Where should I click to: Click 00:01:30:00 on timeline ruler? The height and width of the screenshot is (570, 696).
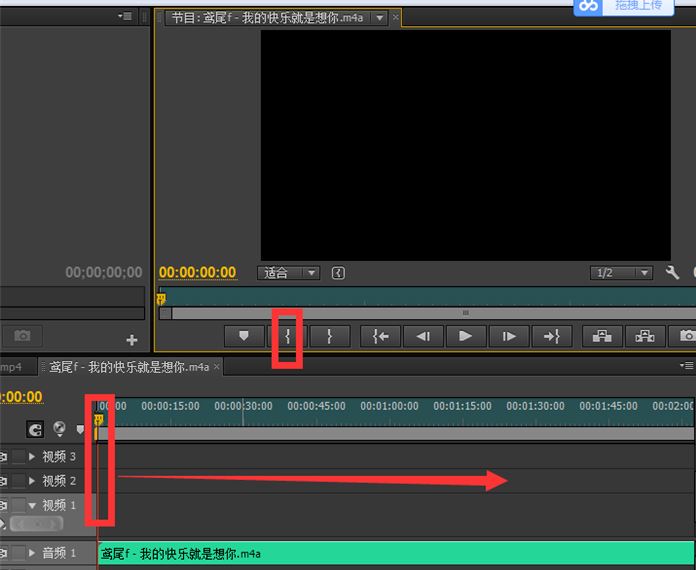(535, 406)
